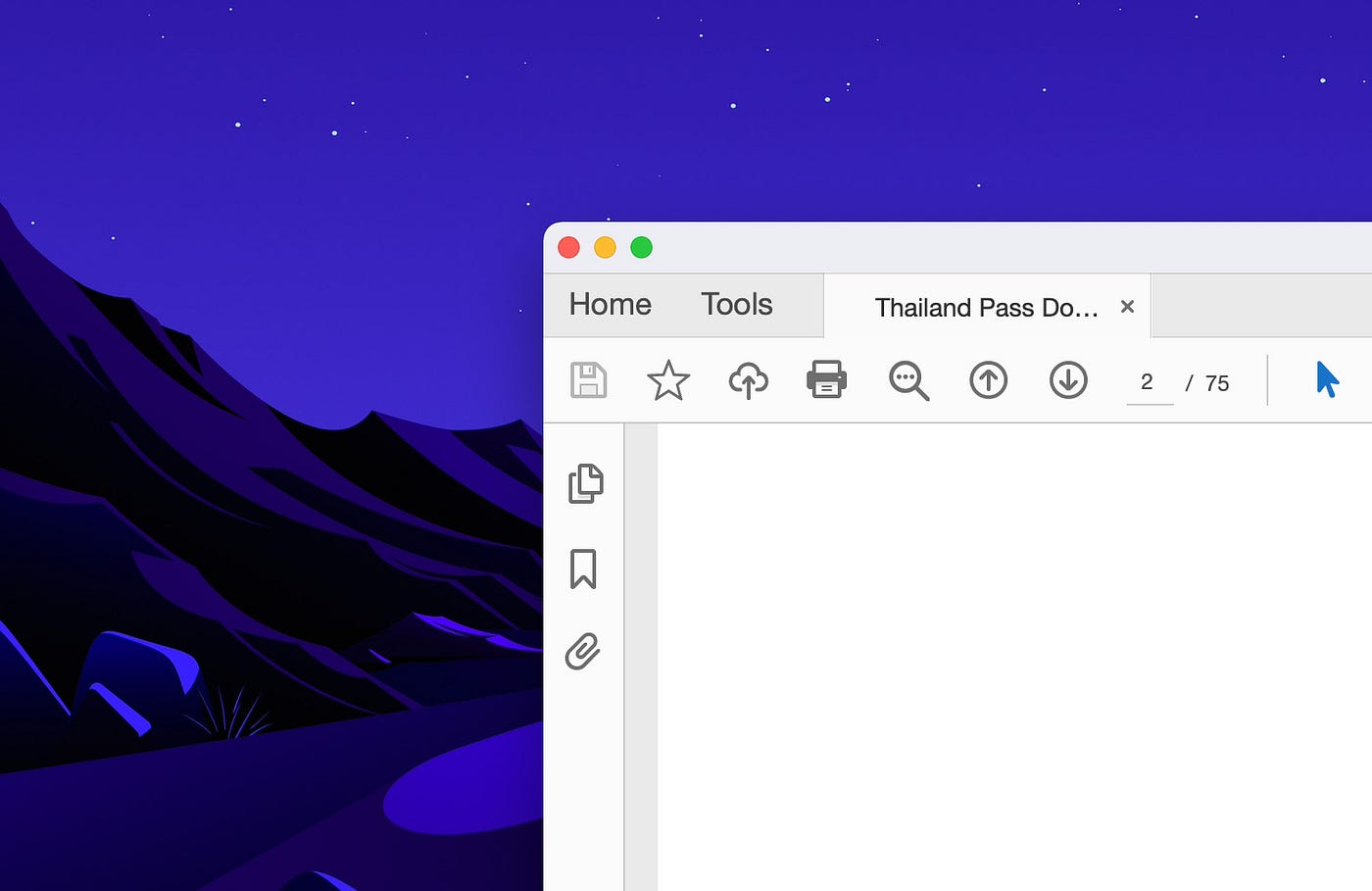Open the page thumbnails panel
Screen dimensions: 1372x891
(585, 482)
